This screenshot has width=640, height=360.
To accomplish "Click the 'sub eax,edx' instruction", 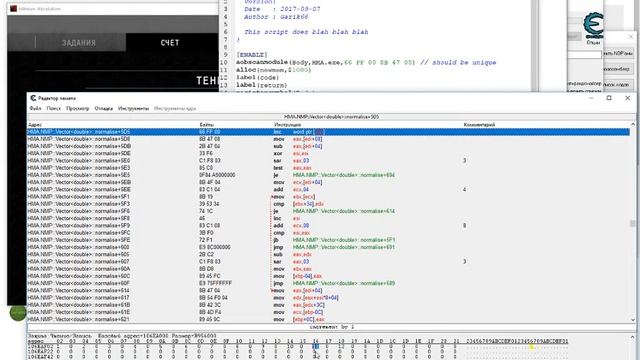I will coord(293,254).
